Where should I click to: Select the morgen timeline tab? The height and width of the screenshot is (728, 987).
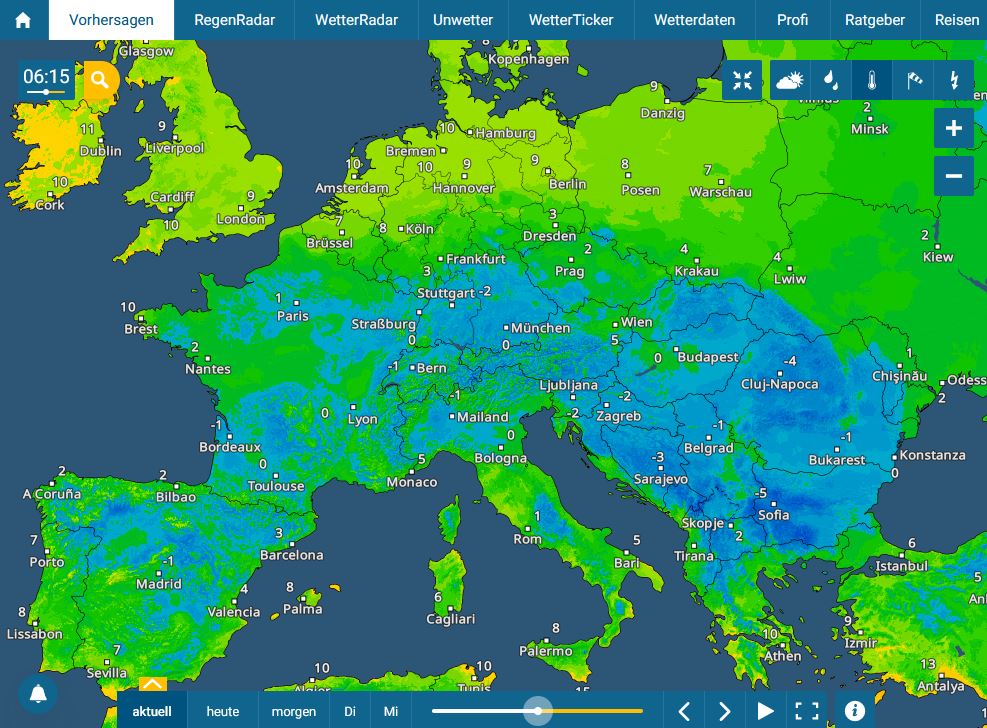click(294, 711)
